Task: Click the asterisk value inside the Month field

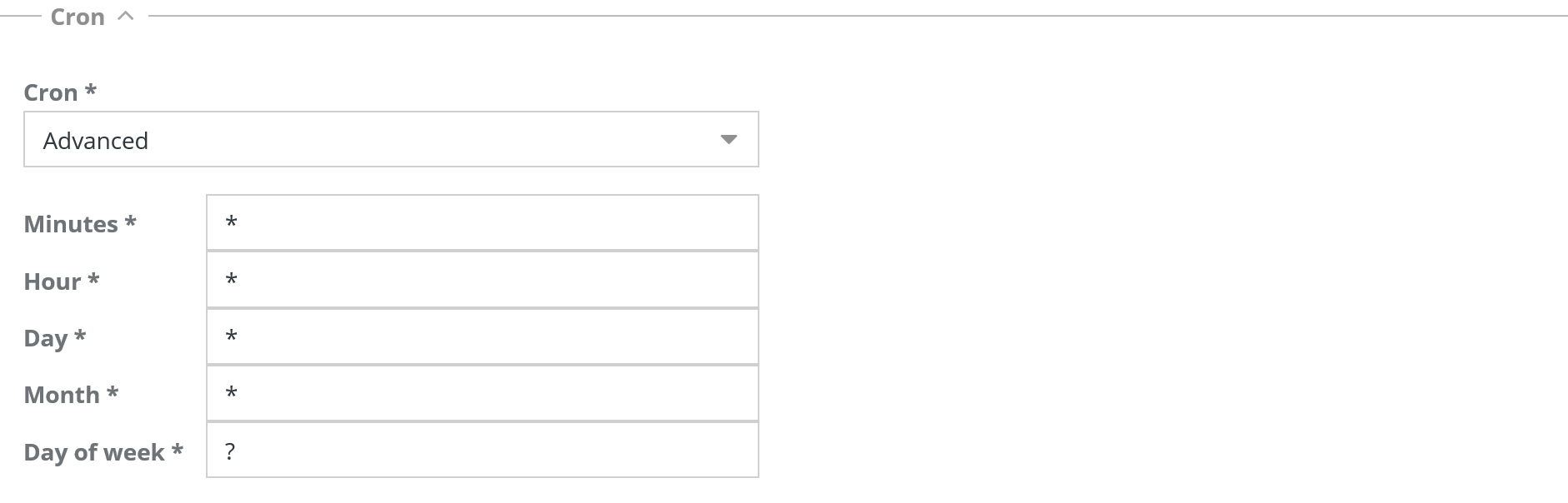Action: 232,393
